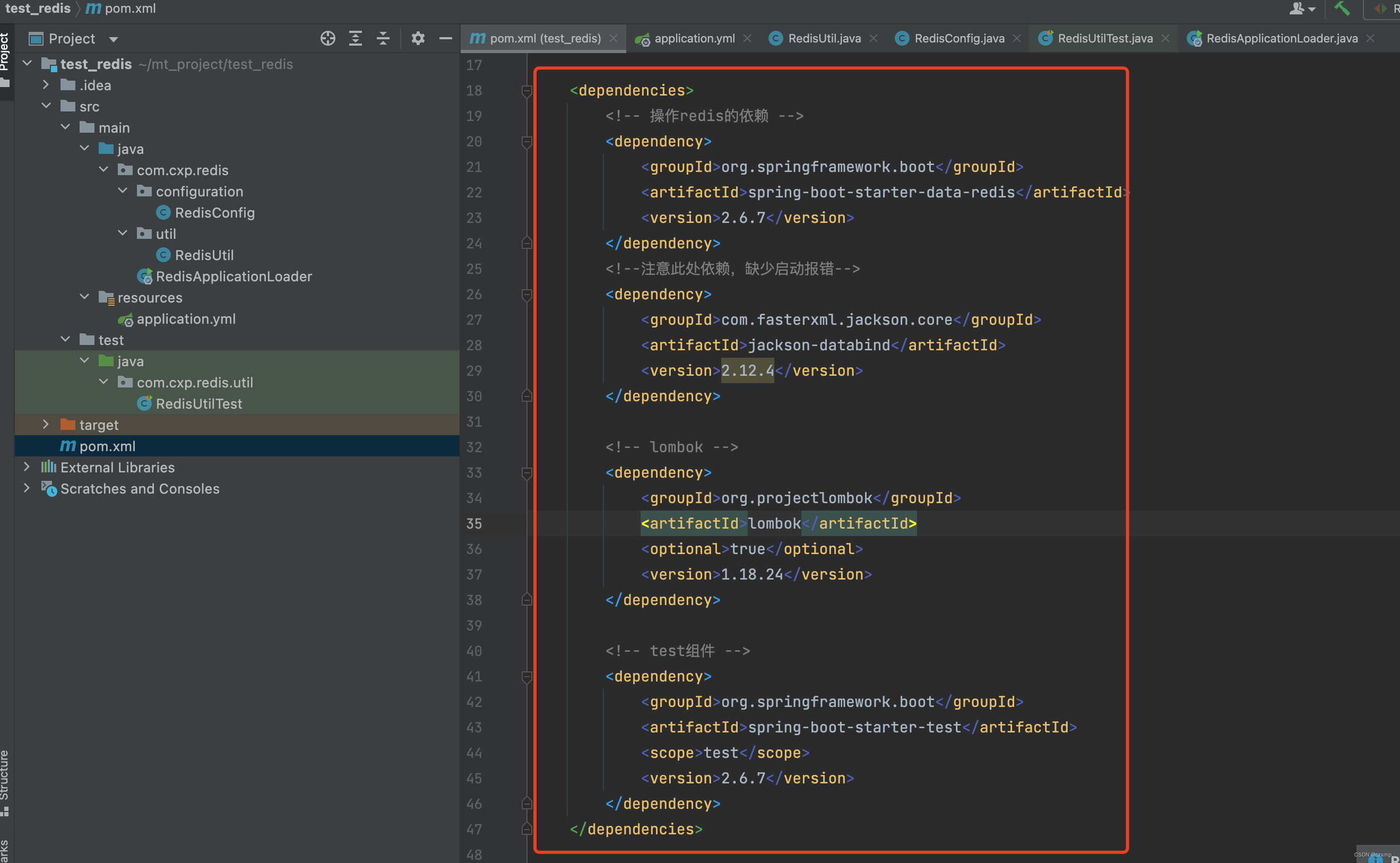This screenshot has width=1400, height=863.
Task: Fold the jackson dependency block at line 26
Action: (x=526, y=295)
